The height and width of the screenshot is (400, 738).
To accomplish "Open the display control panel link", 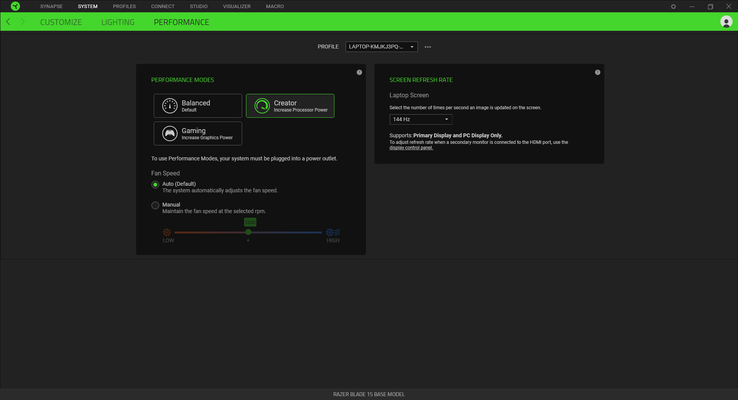I will tap(411, 148).
